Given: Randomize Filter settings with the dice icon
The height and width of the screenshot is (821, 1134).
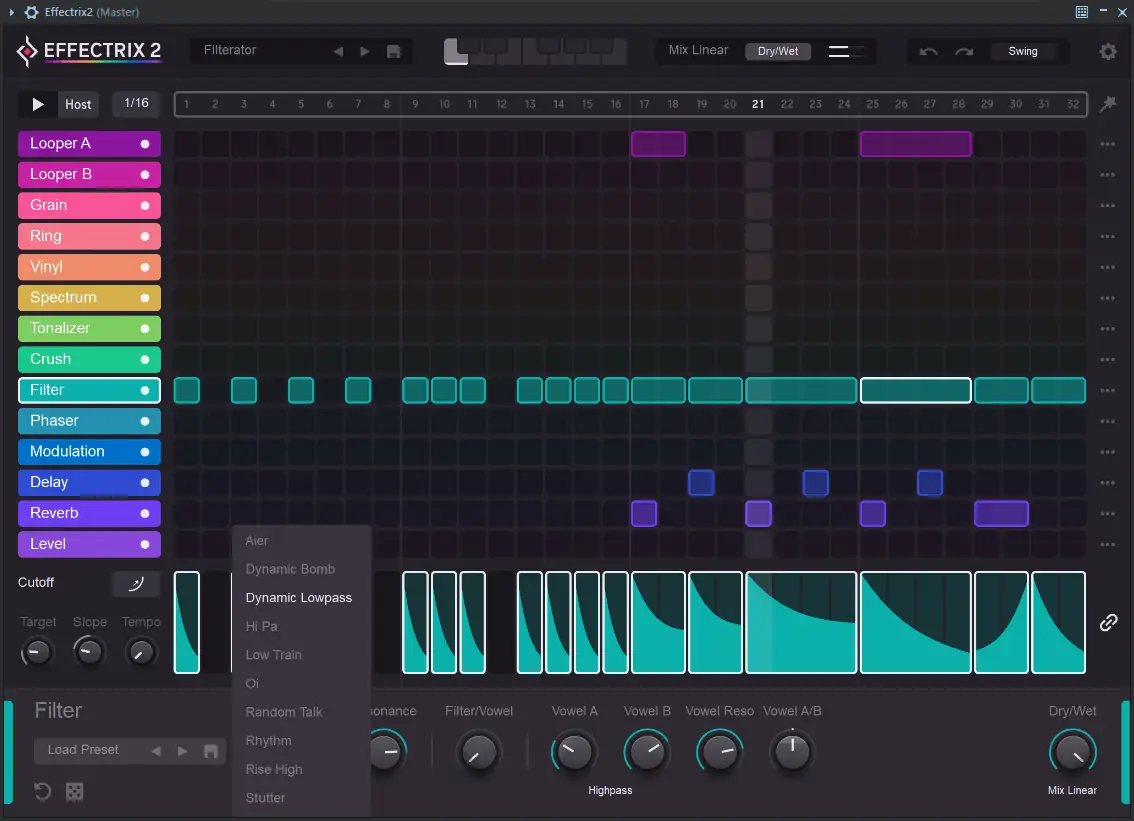Looking at the screenshot, I should coord(74,792).
